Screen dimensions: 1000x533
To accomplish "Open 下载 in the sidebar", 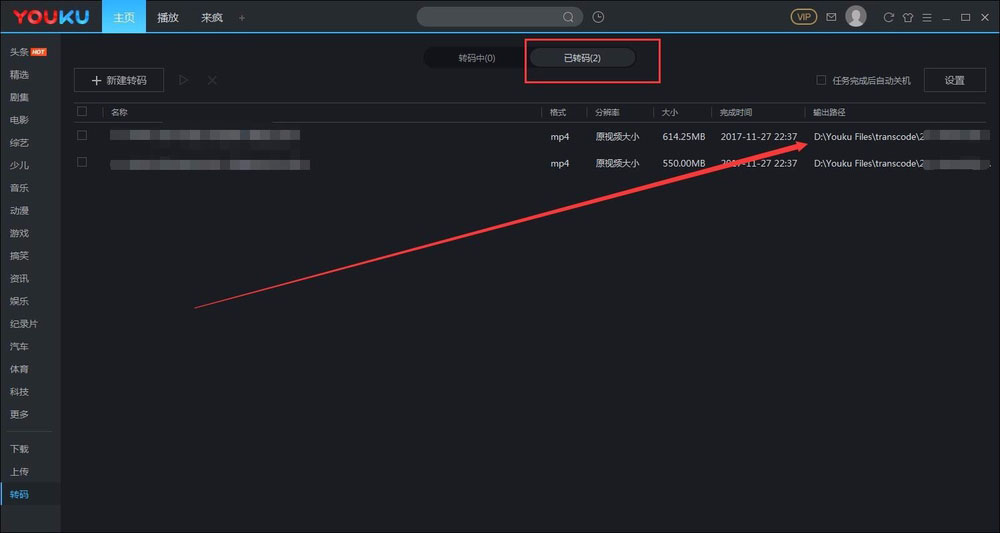I will tap(19, 449).
